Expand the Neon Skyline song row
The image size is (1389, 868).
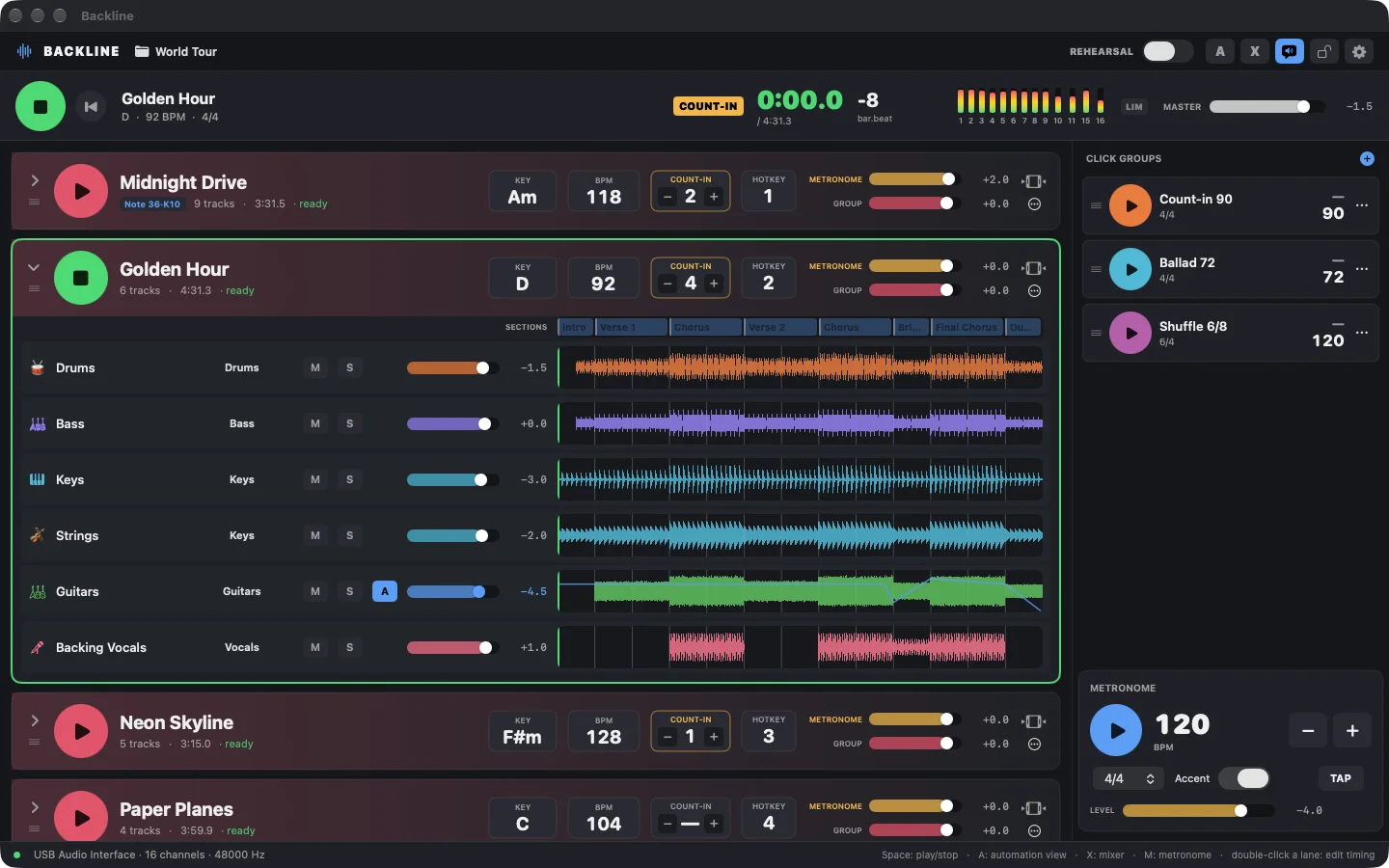(x=35, y=720)
